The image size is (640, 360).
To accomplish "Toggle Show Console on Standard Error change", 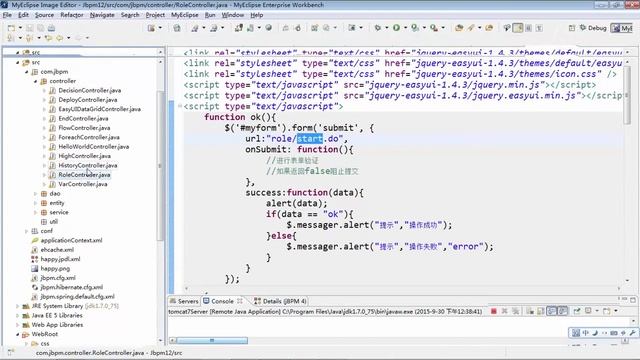I will coord(562,311).
